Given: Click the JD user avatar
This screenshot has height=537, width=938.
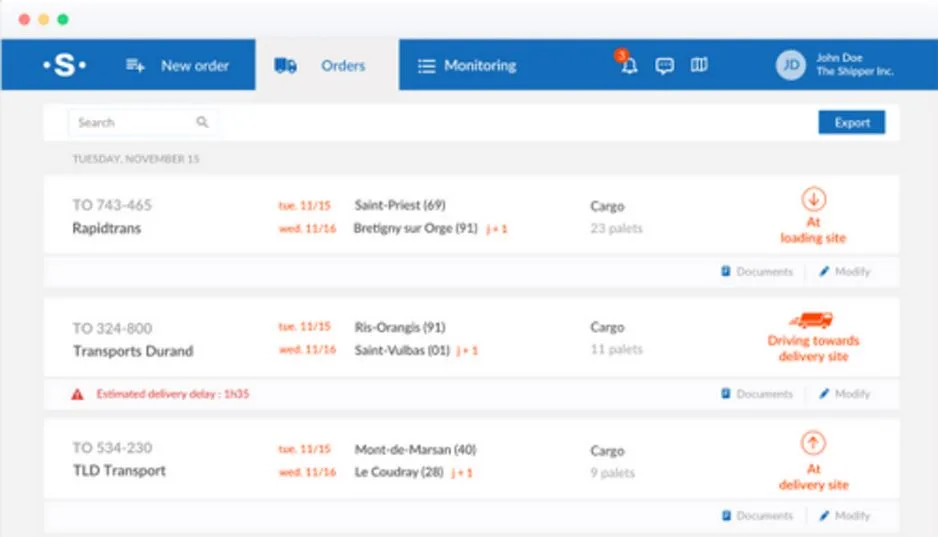Looking at the screenshot, I should point(791,65).
